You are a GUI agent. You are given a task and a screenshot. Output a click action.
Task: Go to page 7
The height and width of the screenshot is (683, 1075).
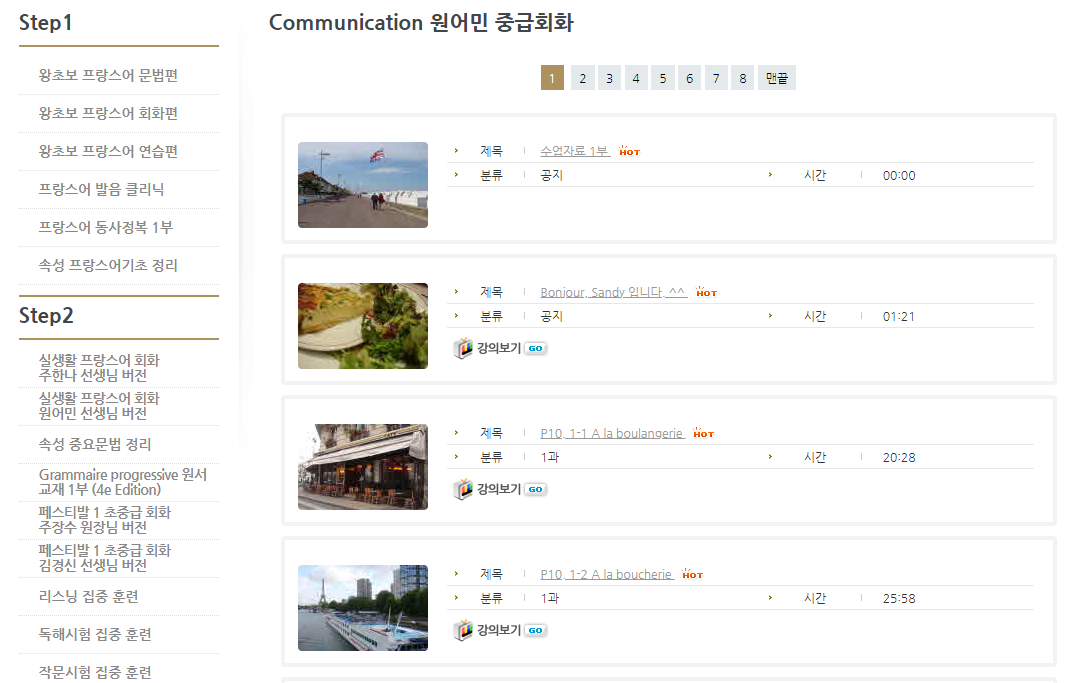(x=716, y=78)
